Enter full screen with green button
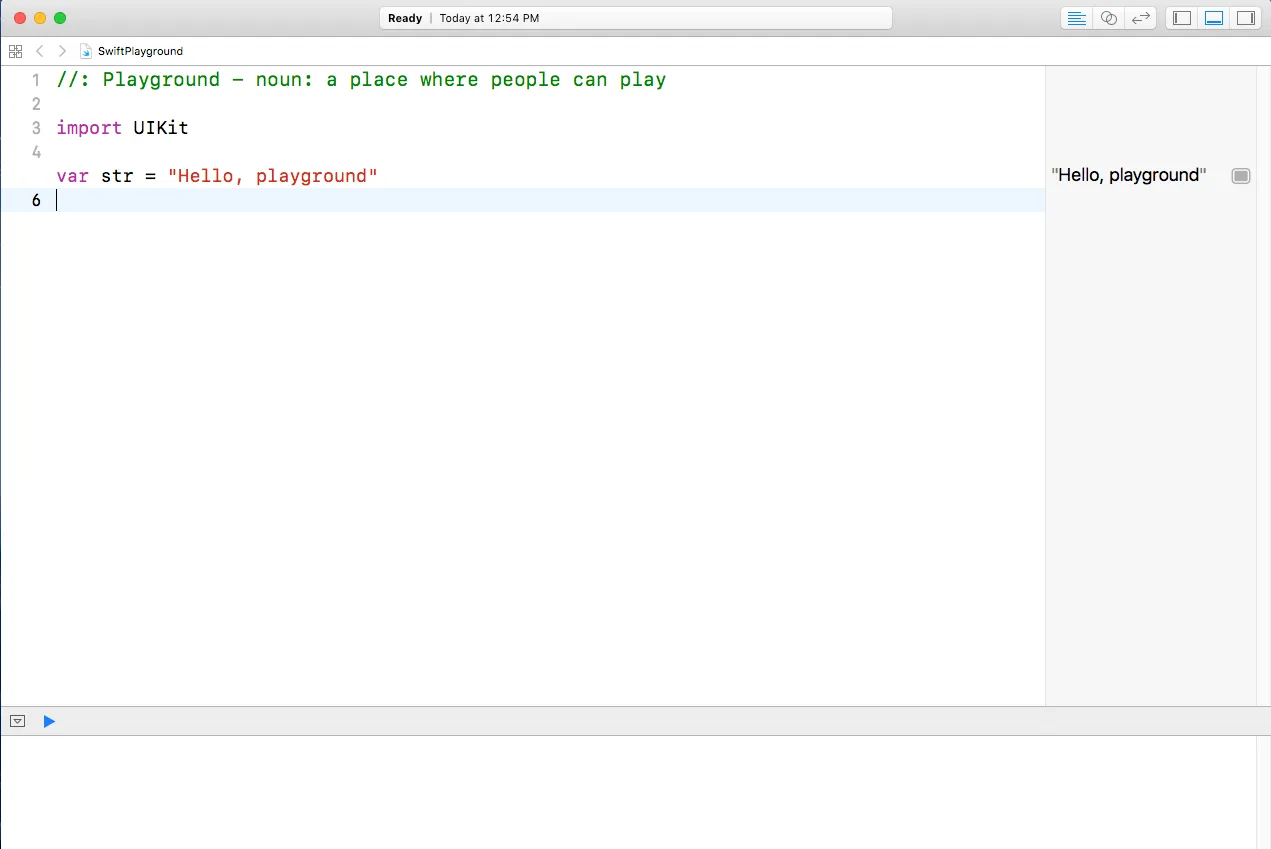 click(60, 18)
